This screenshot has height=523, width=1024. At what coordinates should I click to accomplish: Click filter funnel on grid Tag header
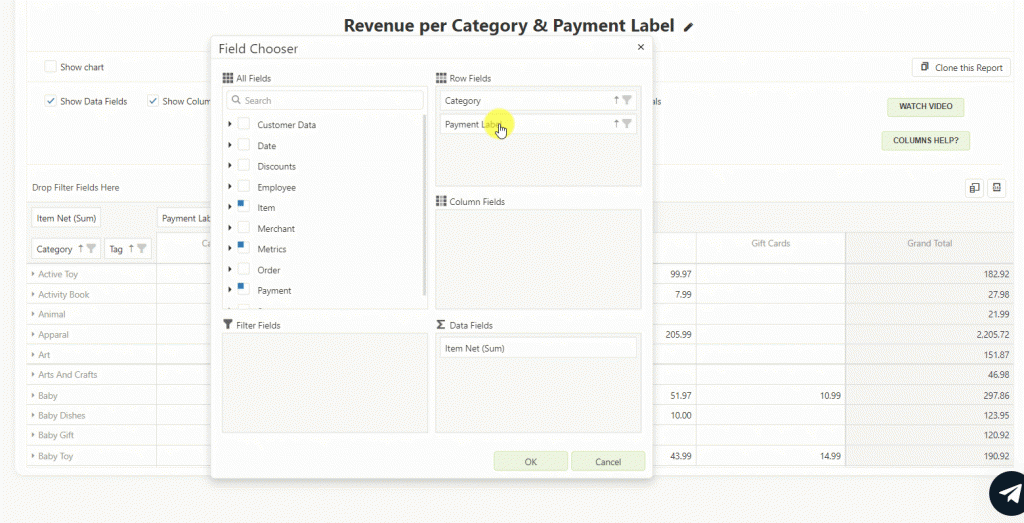point(142,249)
